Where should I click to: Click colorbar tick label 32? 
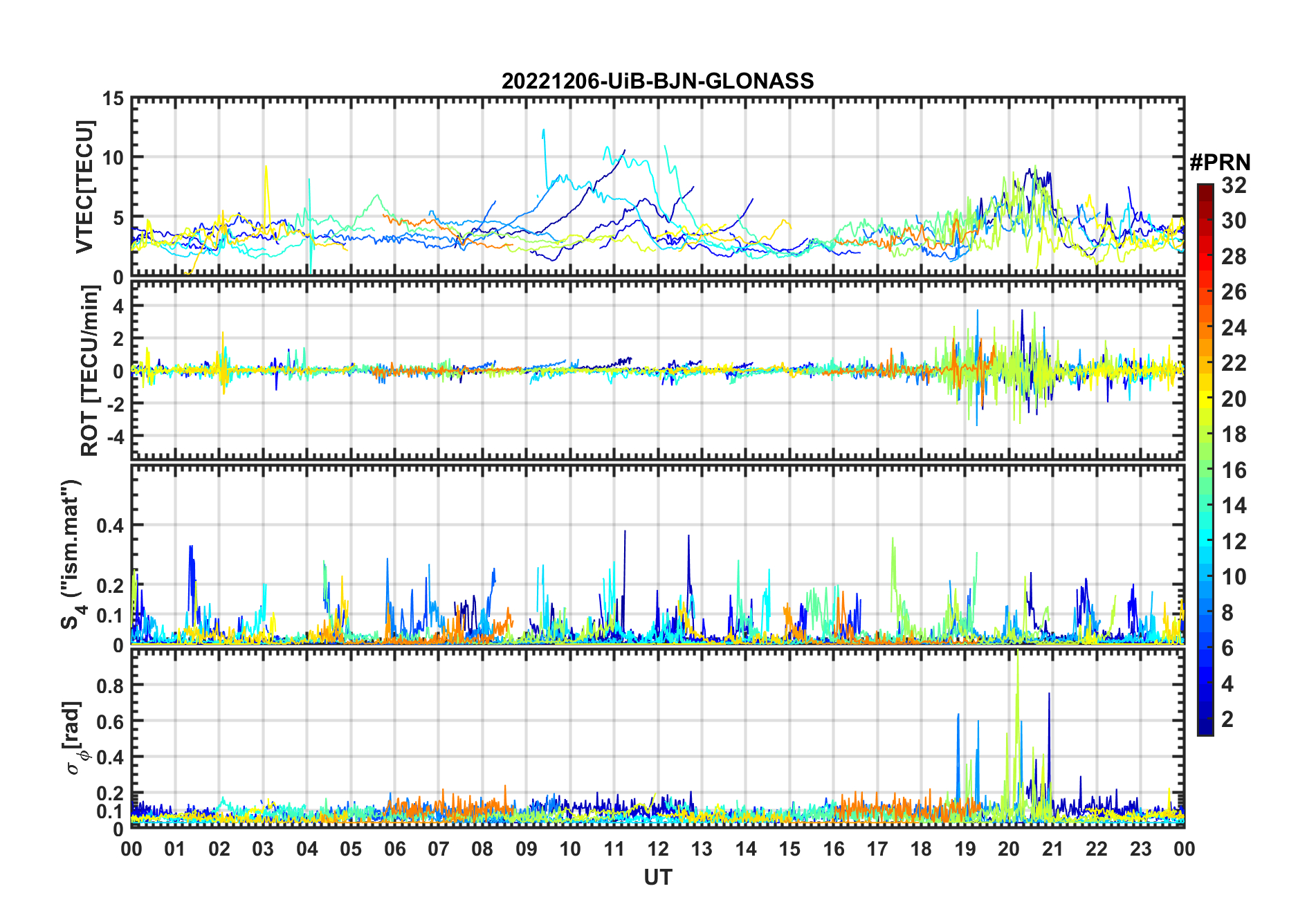pos(1234,185)
